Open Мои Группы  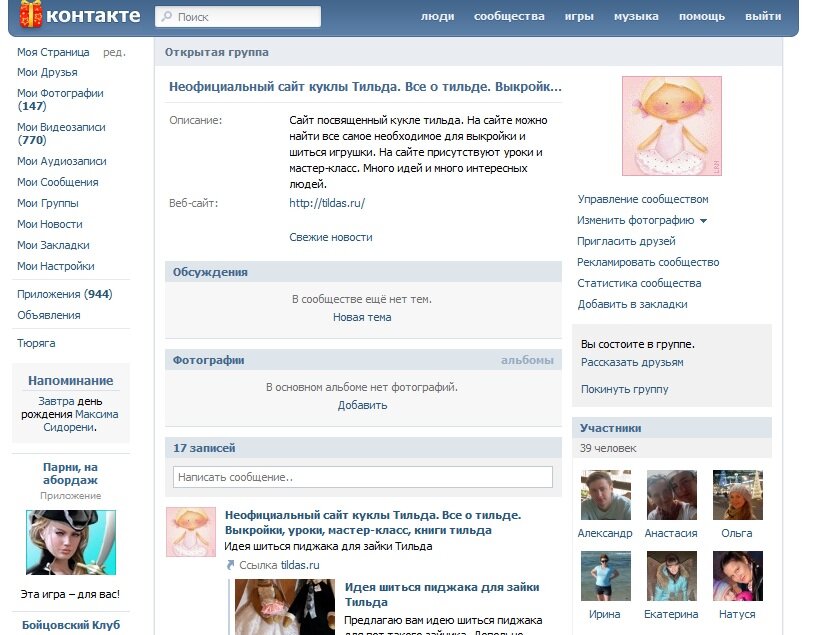(48, 203)
